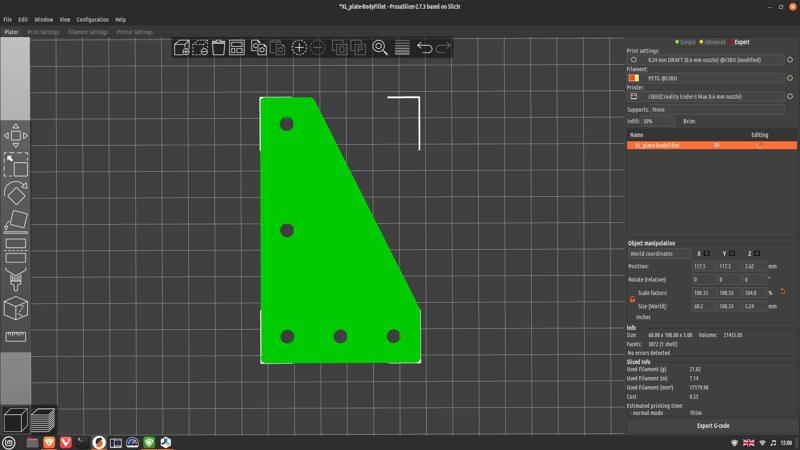Click the Undo arrow icon
Image resolution: width=800 pixels, height=450 pixels.
coord(424,48)
